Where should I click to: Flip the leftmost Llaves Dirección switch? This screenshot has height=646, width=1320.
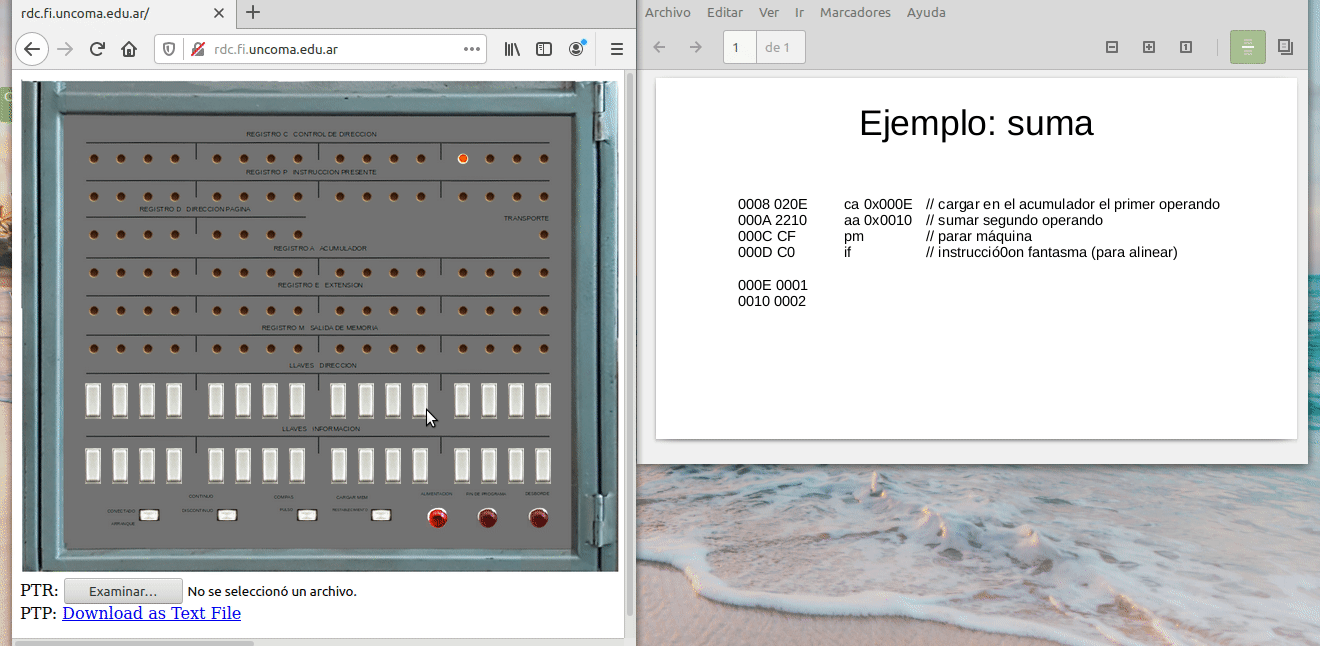click(x=93, y=400)
